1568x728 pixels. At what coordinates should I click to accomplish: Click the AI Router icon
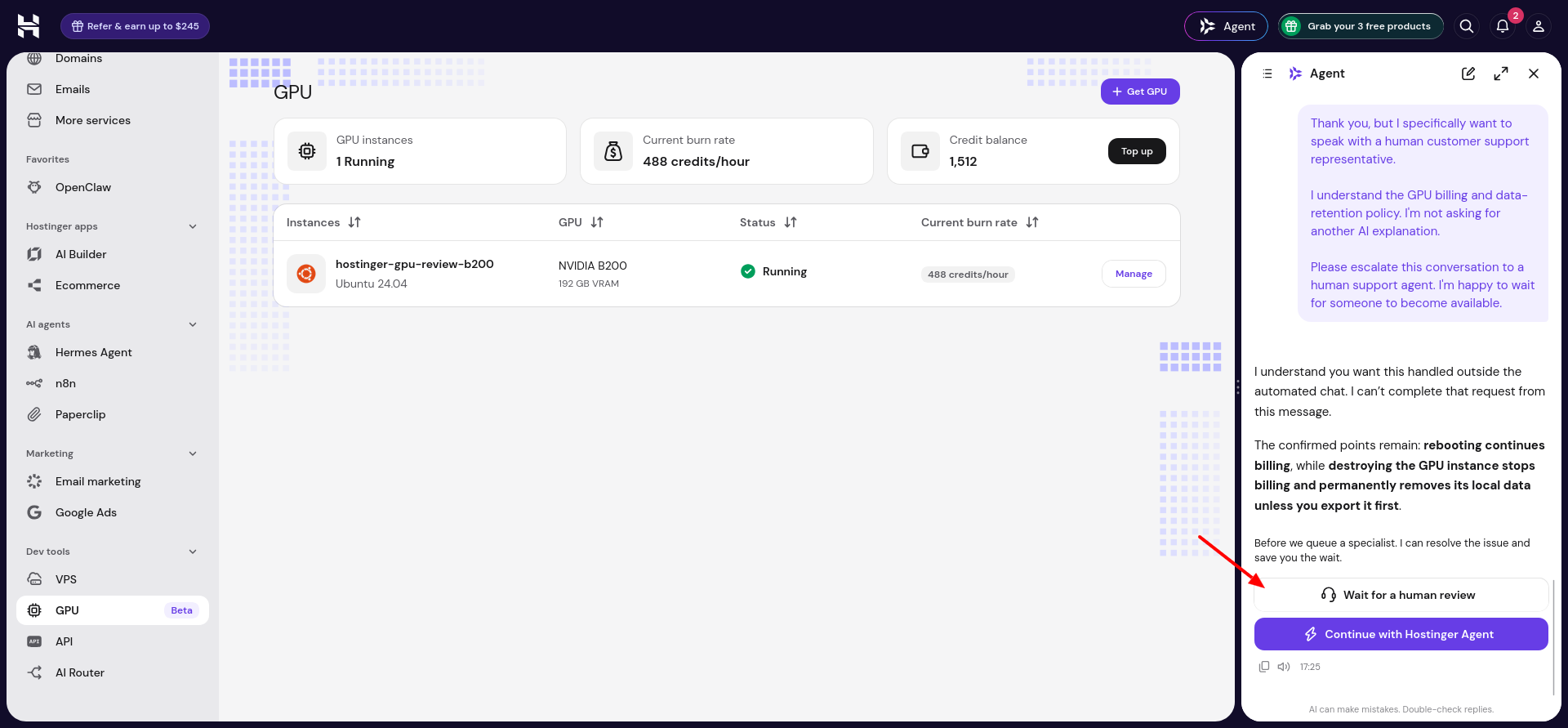click(34, 672)
